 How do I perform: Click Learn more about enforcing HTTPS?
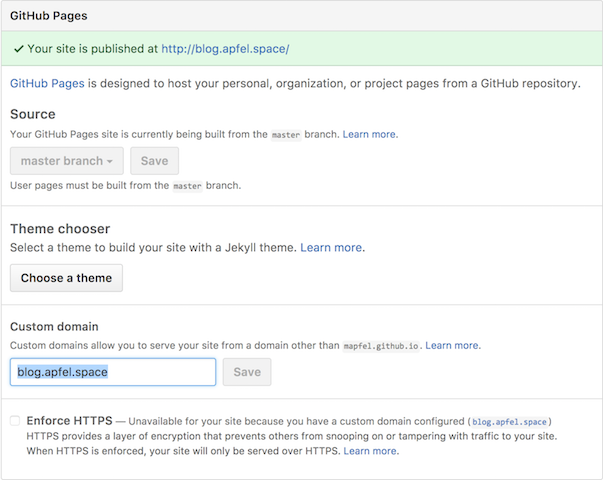(370, 451)
